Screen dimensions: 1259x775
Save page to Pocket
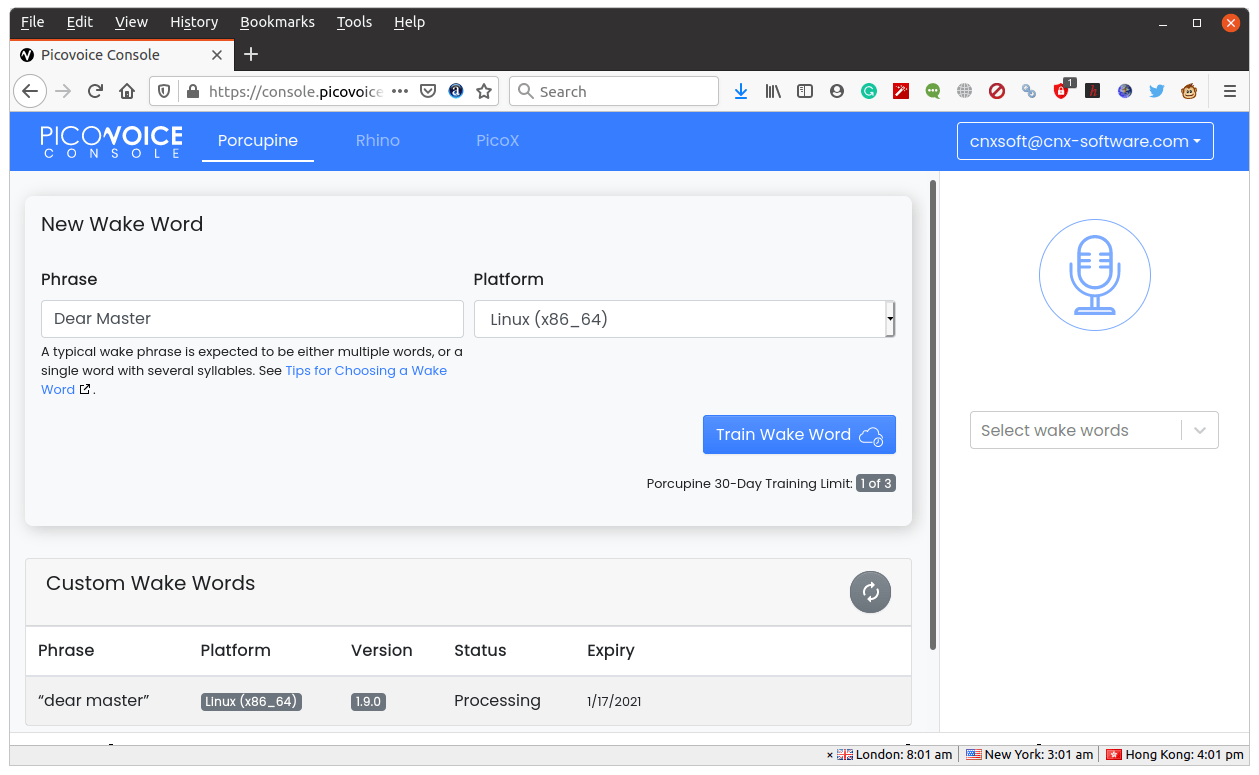click(428, 91)
